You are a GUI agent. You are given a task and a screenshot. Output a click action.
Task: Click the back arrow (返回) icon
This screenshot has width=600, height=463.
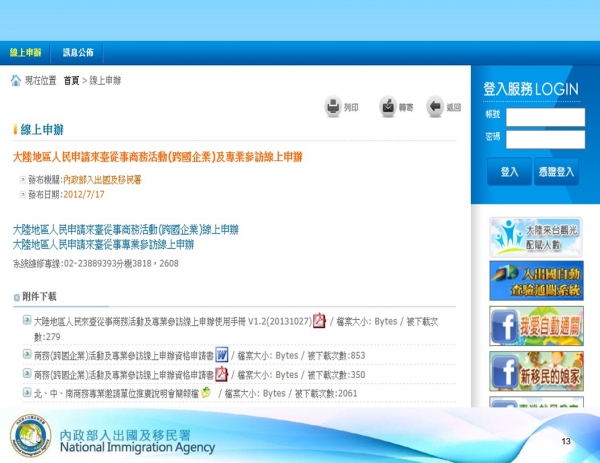click(435, 106)
